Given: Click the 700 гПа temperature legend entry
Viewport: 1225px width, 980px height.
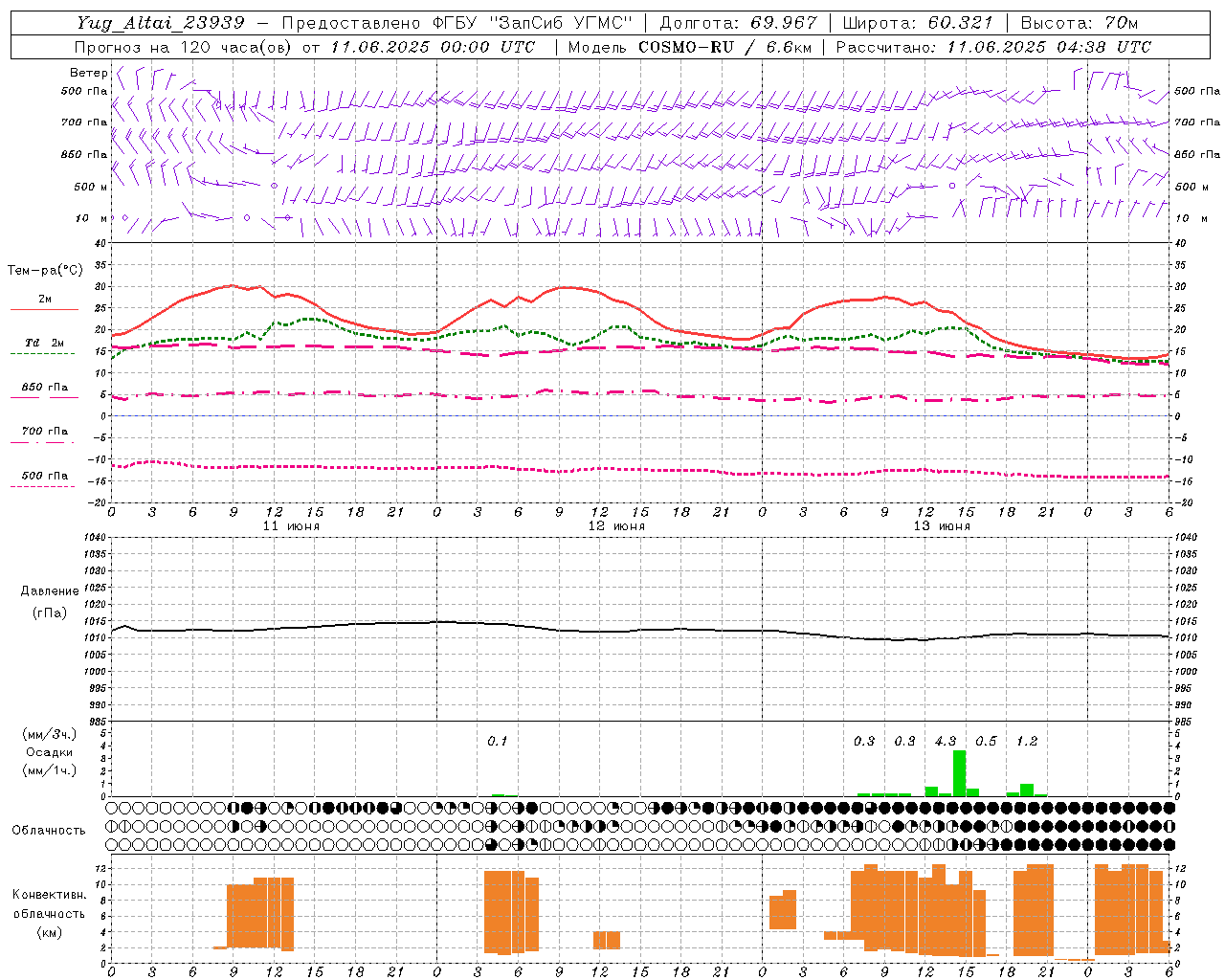Looking at the screenshot, I should 44,432.
